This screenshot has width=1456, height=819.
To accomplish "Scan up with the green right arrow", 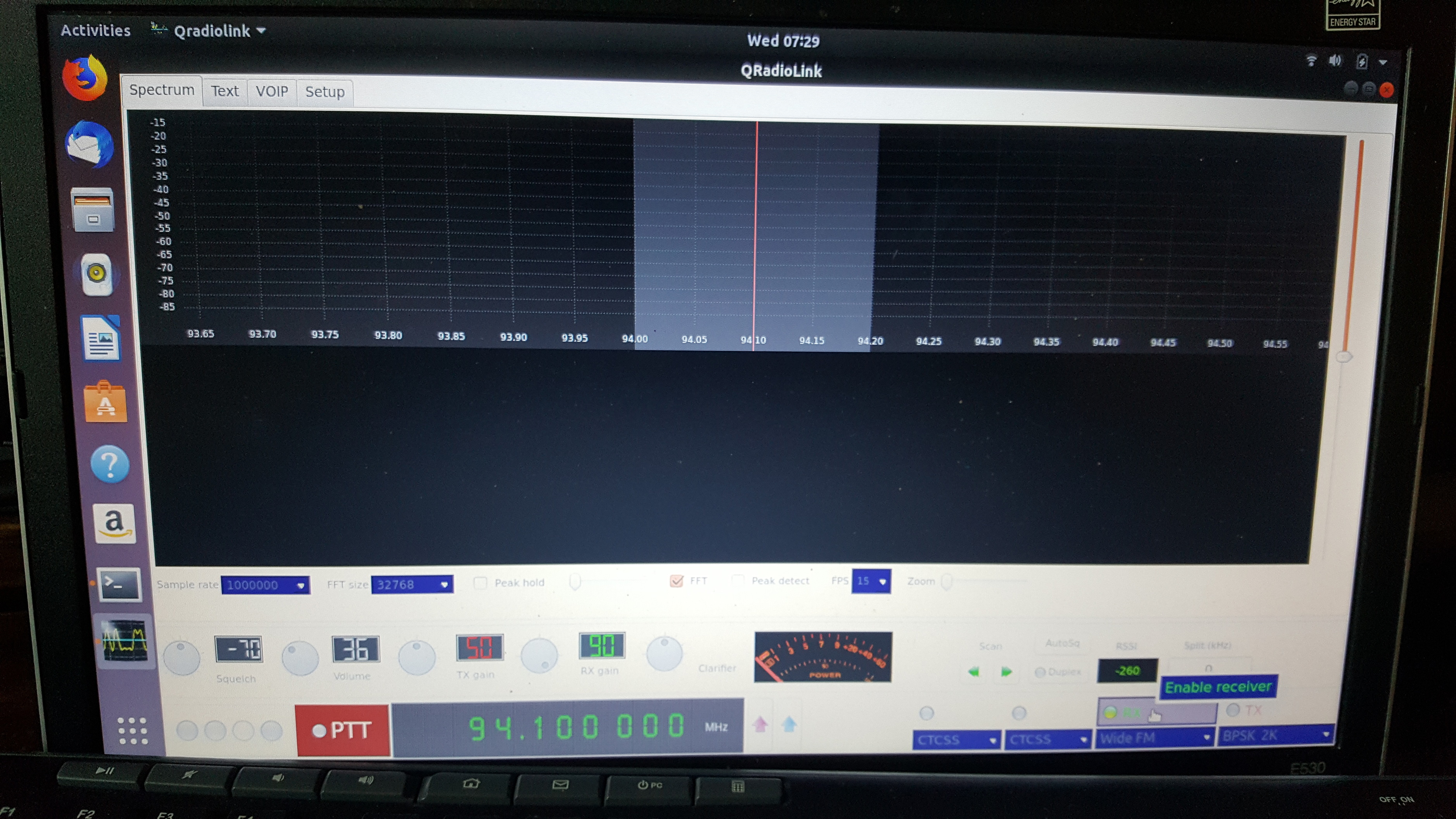I will point(1006,672).
